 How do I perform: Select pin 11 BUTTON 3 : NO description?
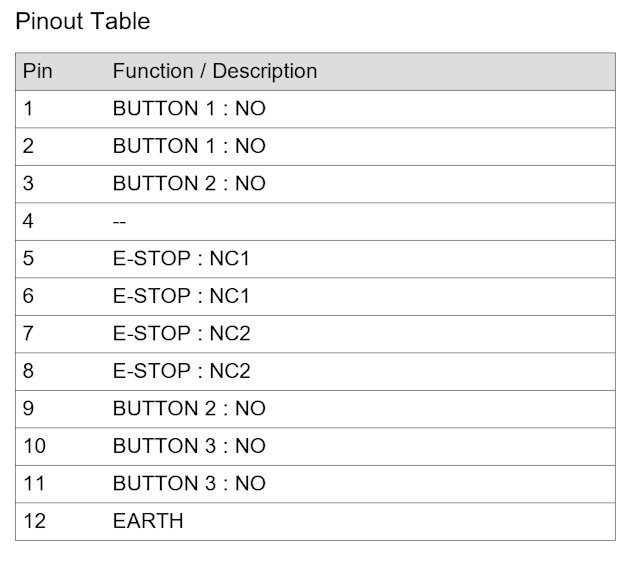point(189,483)
